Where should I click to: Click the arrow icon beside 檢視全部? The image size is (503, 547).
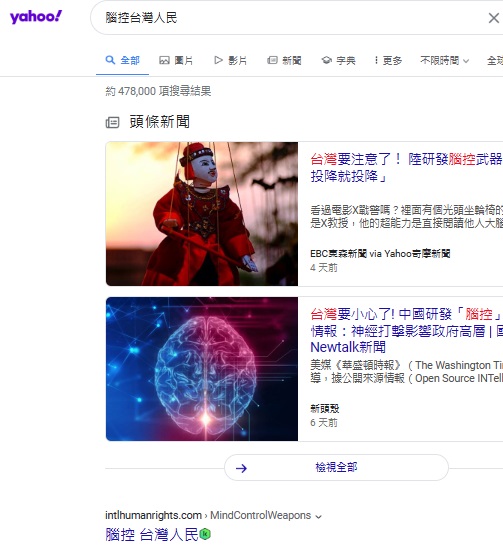[241, 468]
